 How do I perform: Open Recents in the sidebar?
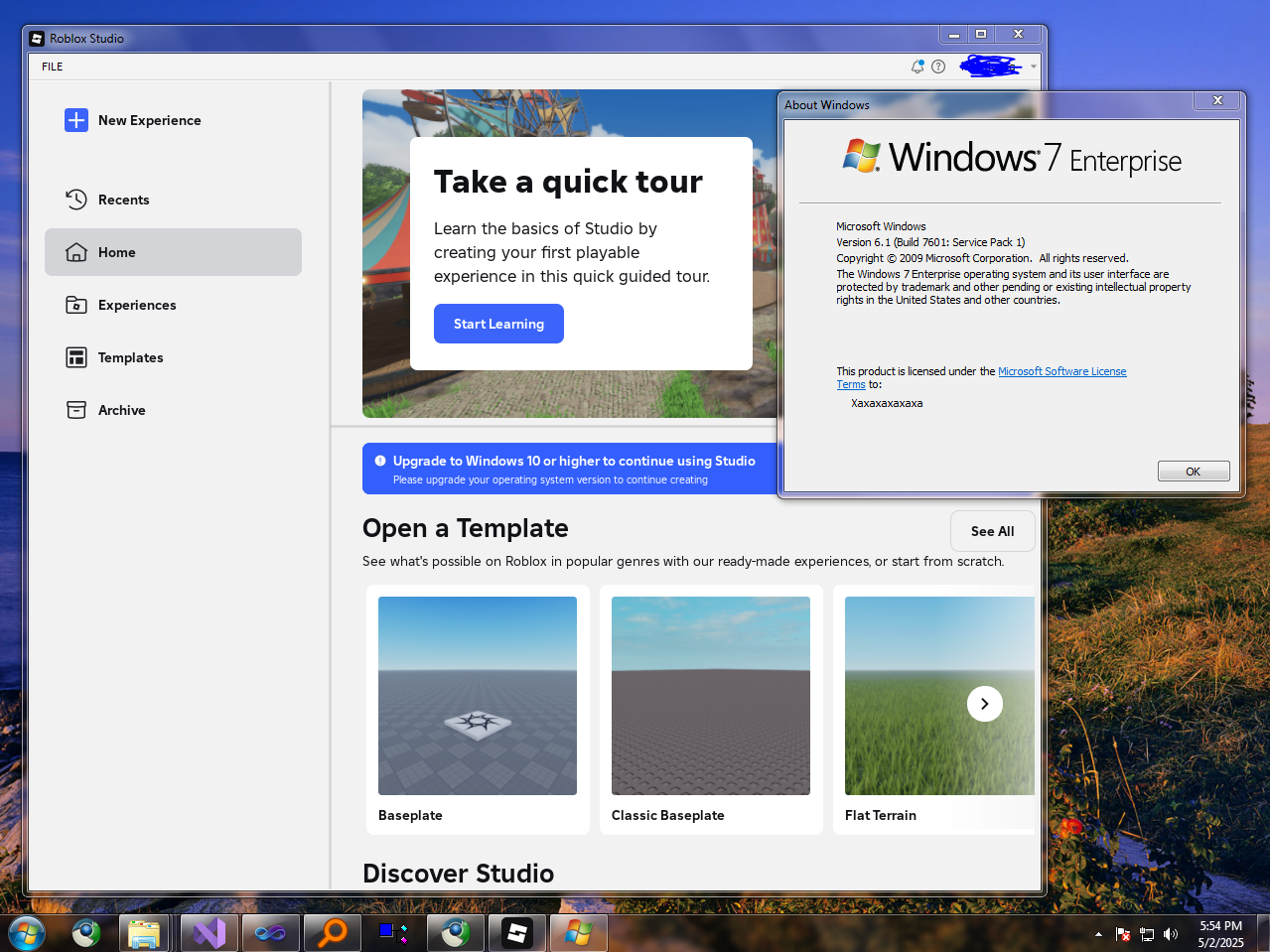point(173,200)
